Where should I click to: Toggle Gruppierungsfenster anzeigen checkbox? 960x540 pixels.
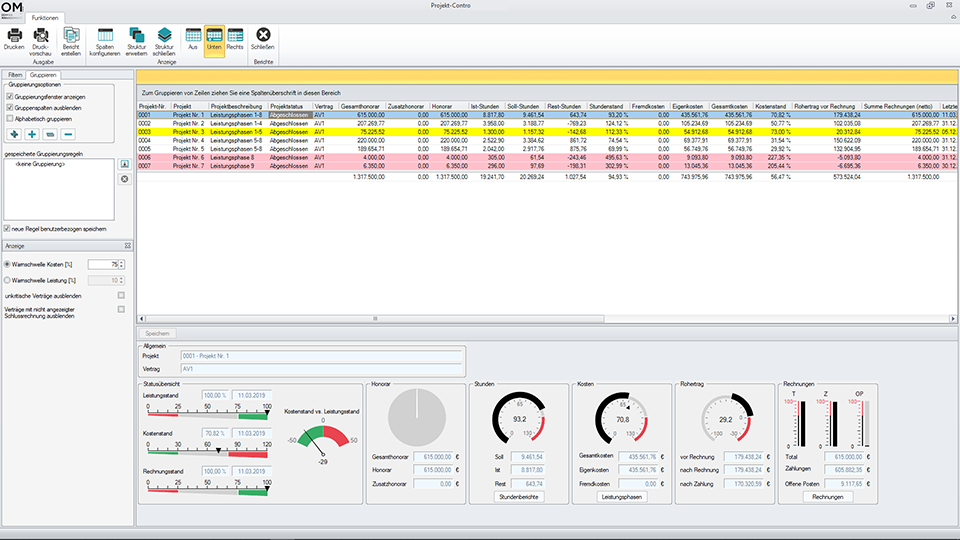point(10,97)
